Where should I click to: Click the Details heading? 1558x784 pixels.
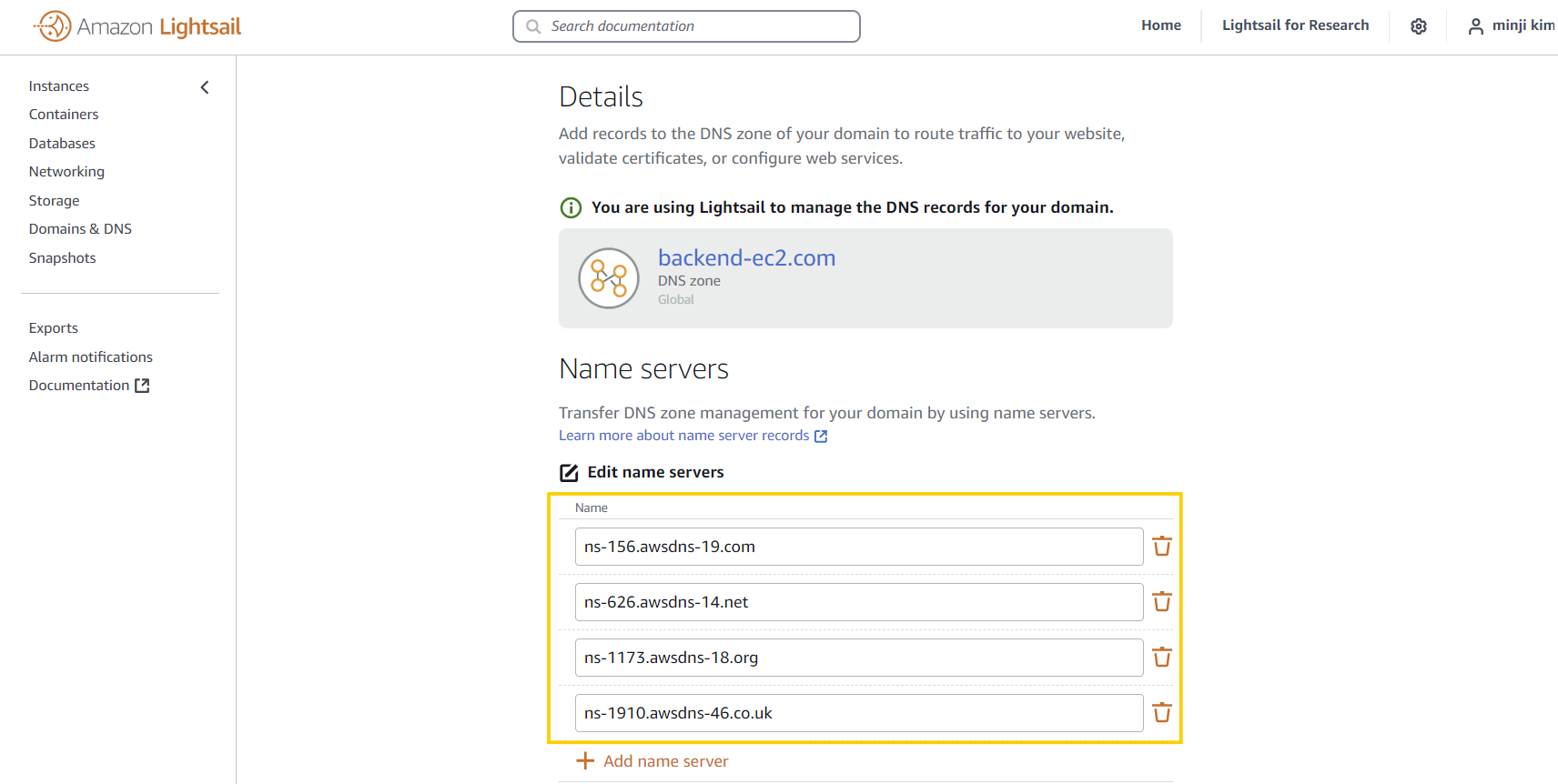tap(601, 97)
